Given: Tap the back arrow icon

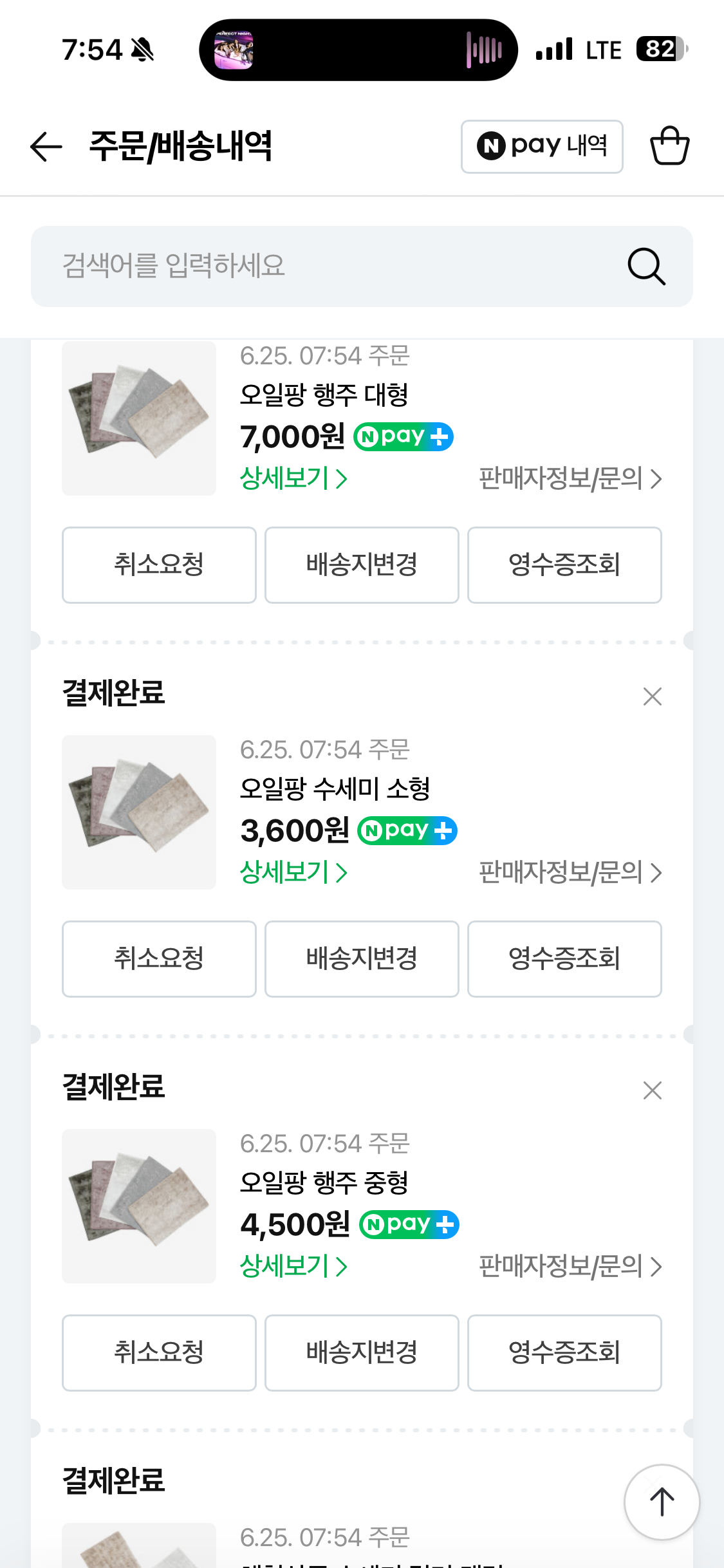Looking at the screenshot, I should pos(46,147).
